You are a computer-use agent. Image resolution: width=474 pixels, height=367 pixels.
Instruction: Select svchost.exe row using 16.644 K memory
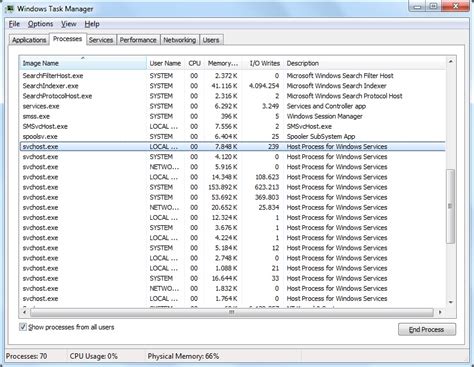point(233,278)
